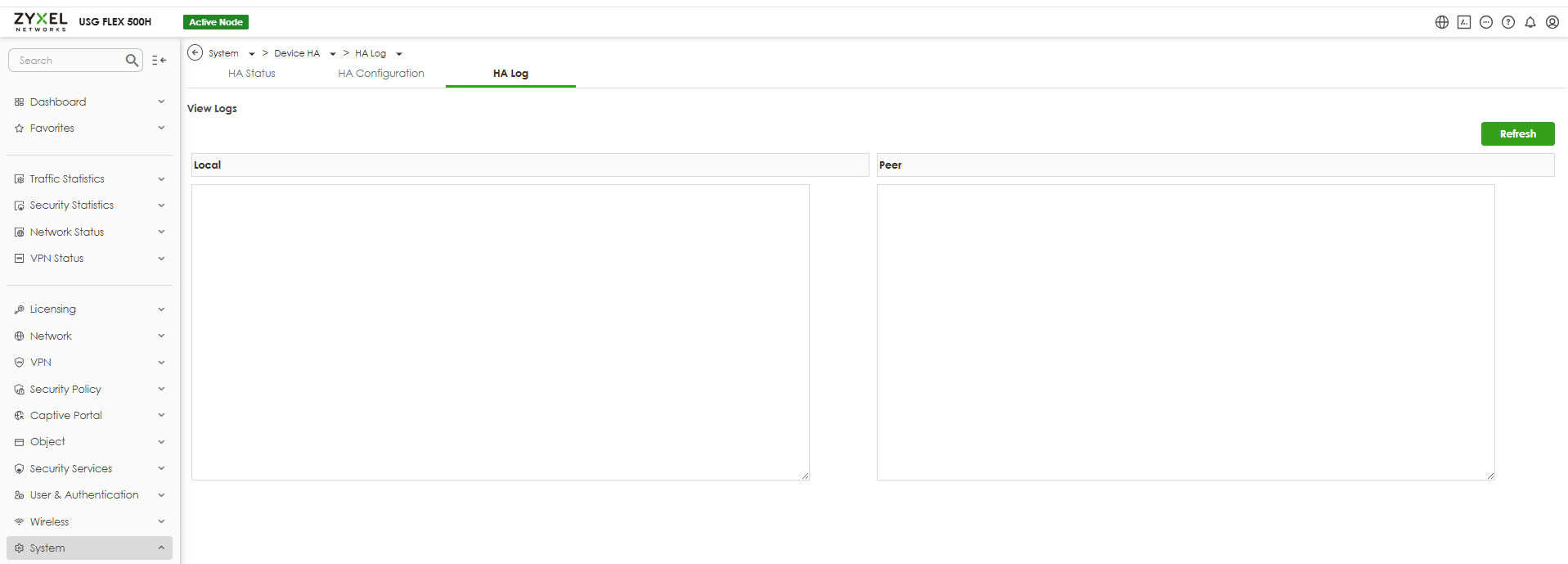Open the Network Status menu item
This screenshot has width=1568, height=564.
67,232
